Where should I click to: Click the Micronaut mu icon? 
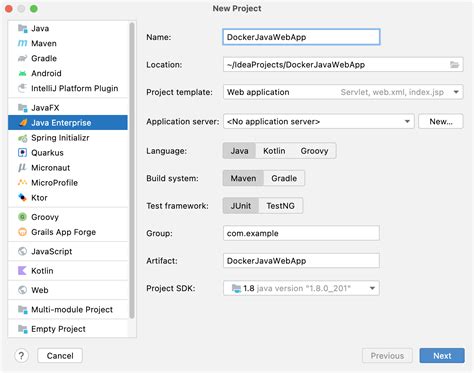point(22,168)
